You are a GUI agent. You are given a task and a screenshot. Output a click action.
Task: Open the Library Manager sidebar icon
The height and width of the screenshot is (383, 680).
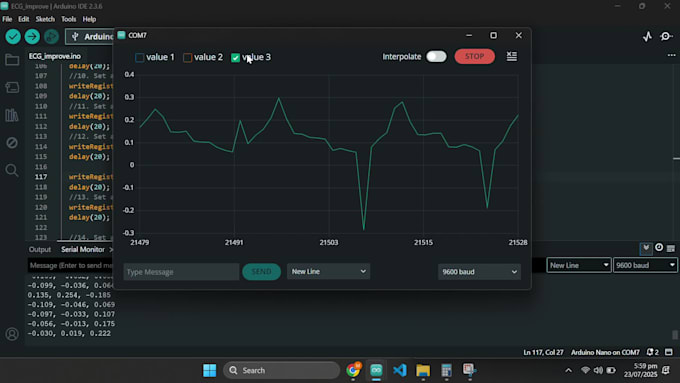(x=12, y=115)
